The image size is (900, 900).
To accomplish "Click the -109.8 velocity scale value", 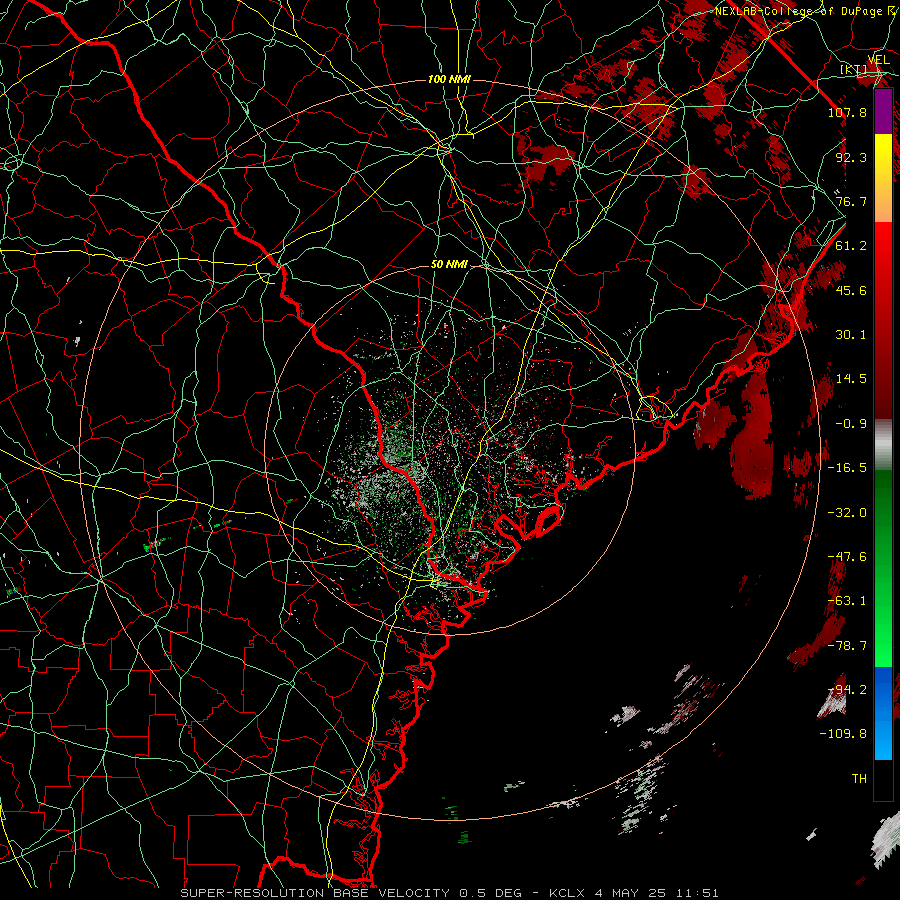I will [x=843, y=734].
